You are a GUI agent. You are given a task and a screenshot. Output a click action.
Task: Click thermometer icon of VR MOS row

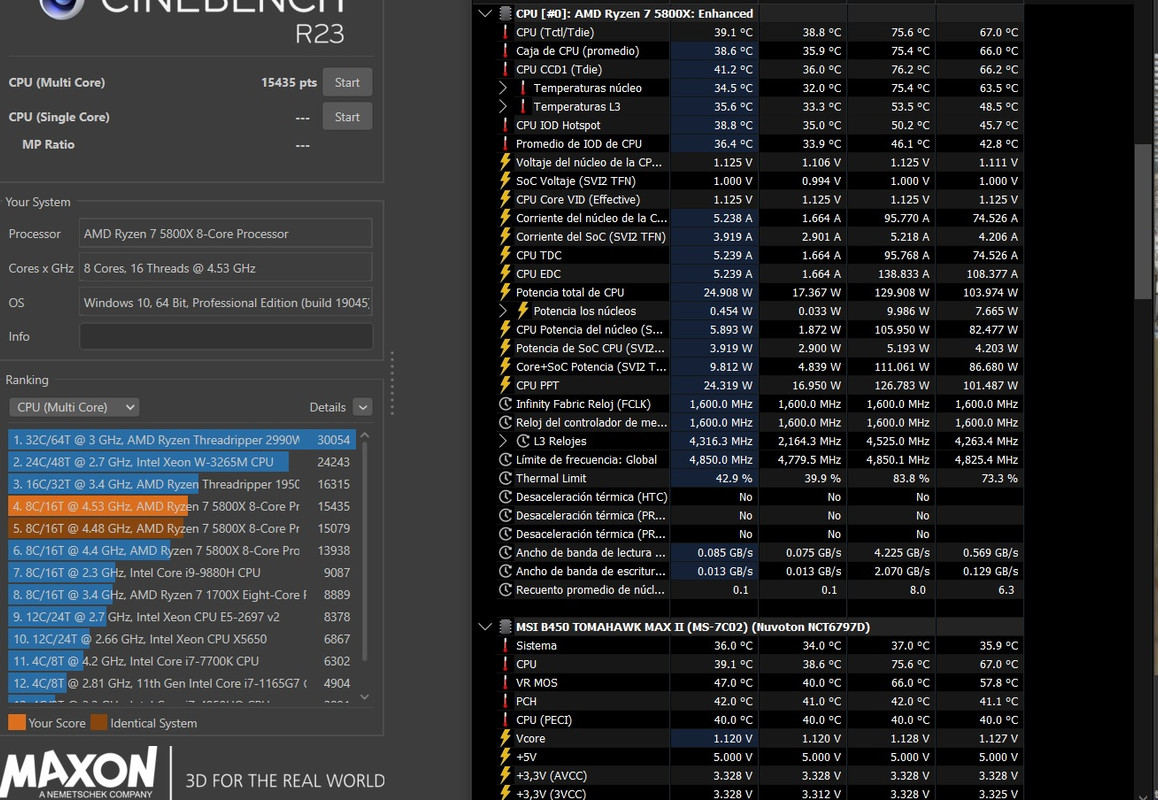[505, 683]
